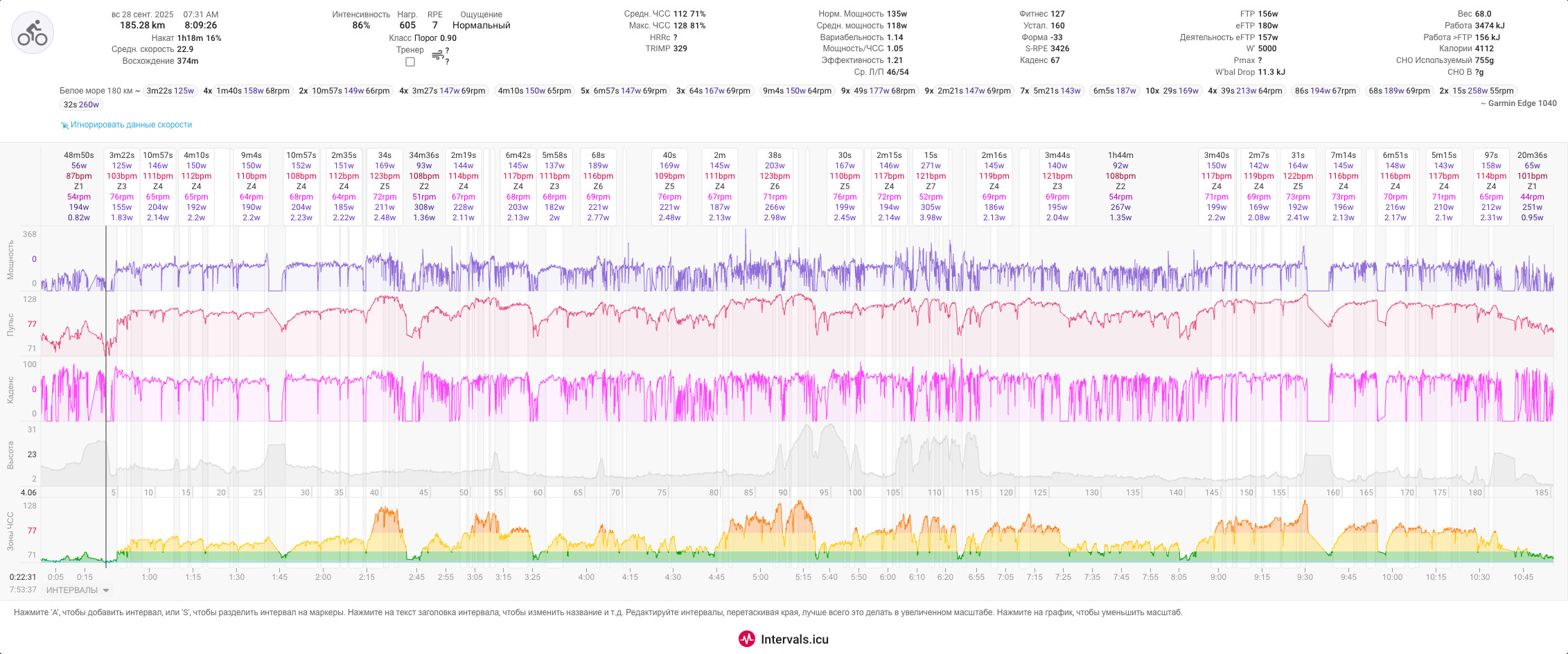Click the Intervals.icu footer text
Screen dimensions: 1568x654
795,639
